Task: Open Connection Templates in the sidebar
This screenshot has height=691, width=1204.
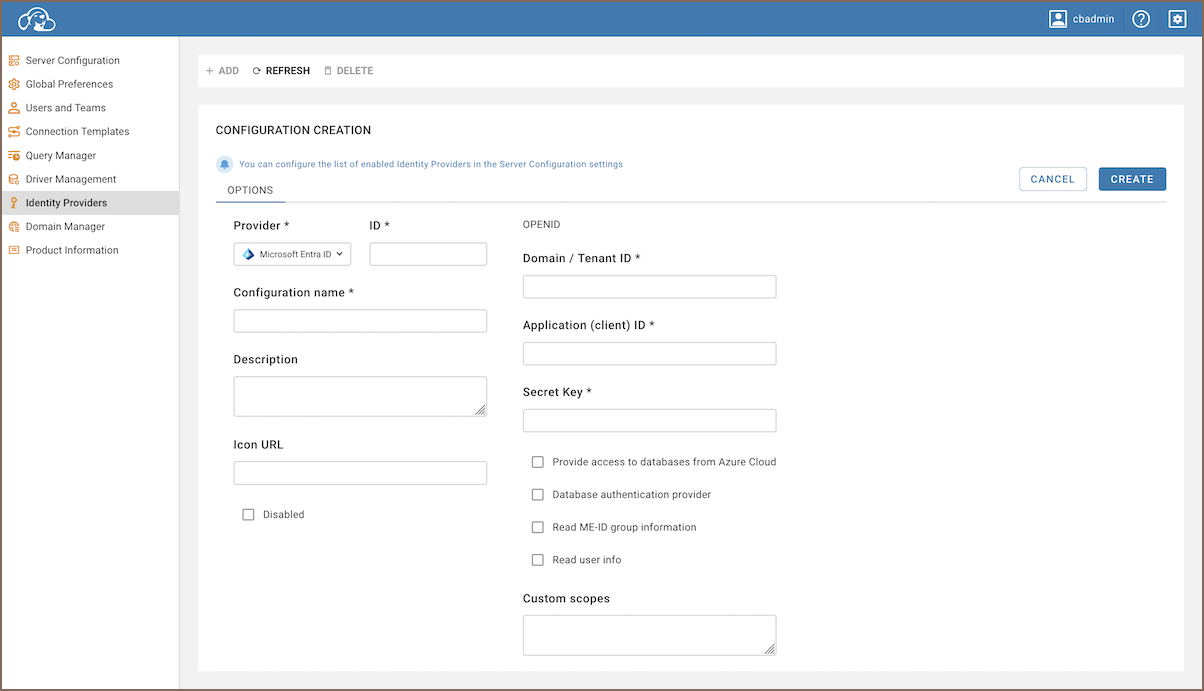Action: (x=77, y=132)
